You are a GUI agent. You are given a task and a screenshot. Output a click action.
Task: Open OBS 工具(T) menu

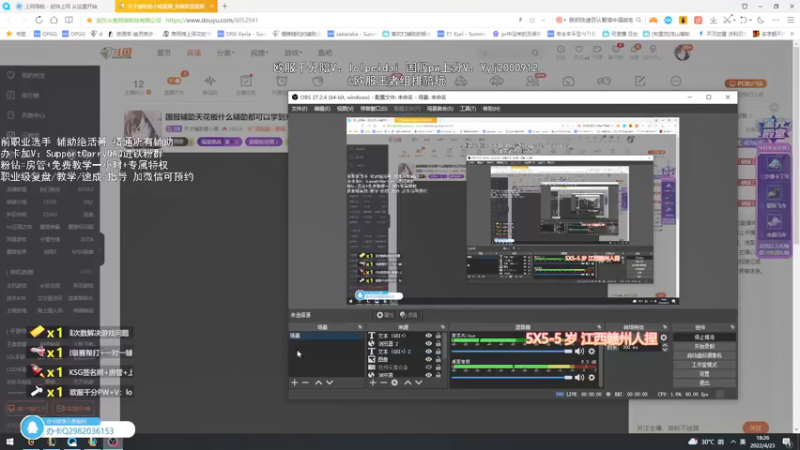pos(467,109)
